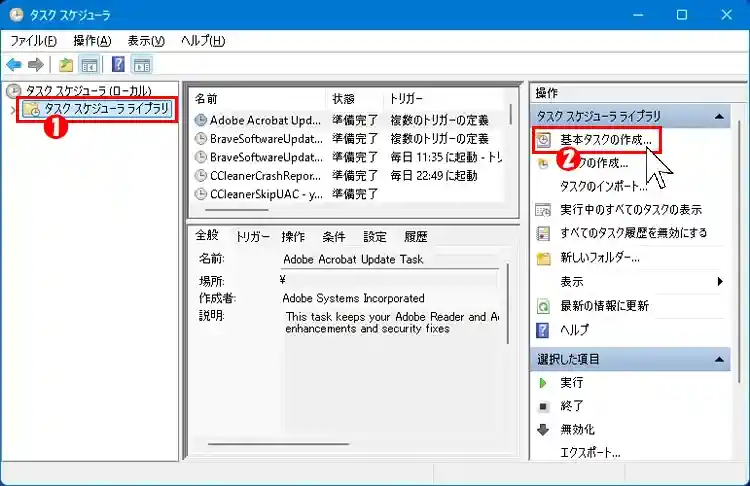Toggle the console tree pane toolbar icon
Screen dimensions: 750x486
pos(89,65)
